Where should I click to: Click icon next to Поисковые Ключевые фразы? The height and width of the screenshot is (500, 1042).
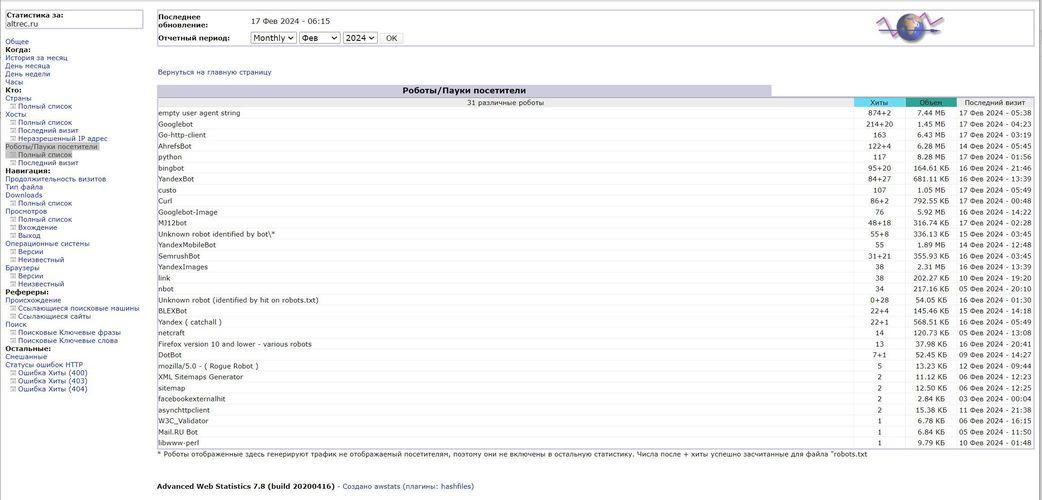(x=12, y=332)
